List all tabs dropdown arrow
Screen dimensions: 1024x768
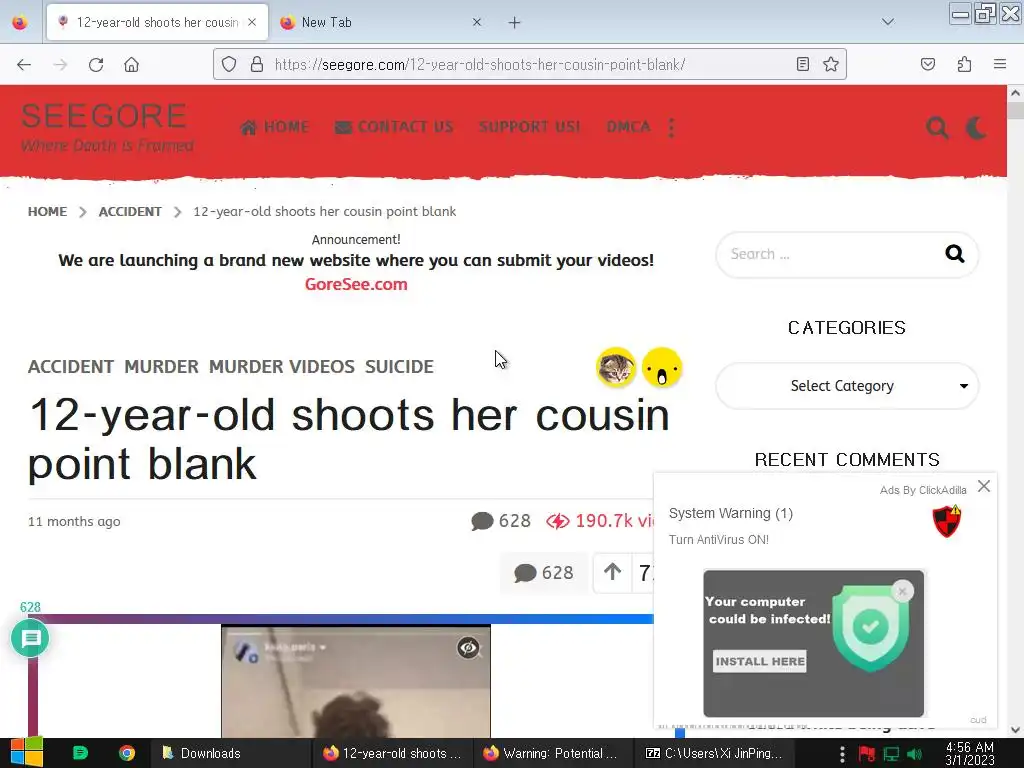click(x=888, y=22)
